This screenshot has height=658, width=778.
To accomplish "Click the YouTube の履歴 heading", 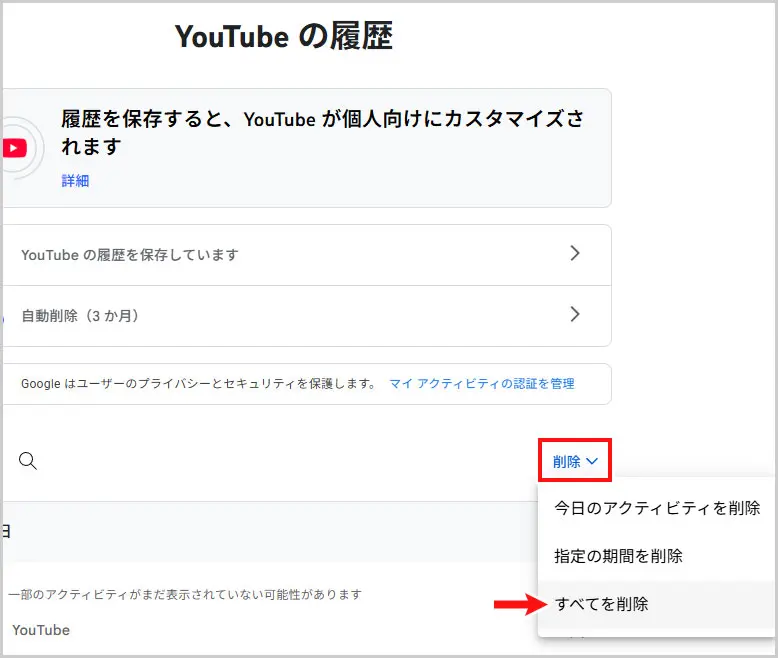I will [x=284, y=36].
